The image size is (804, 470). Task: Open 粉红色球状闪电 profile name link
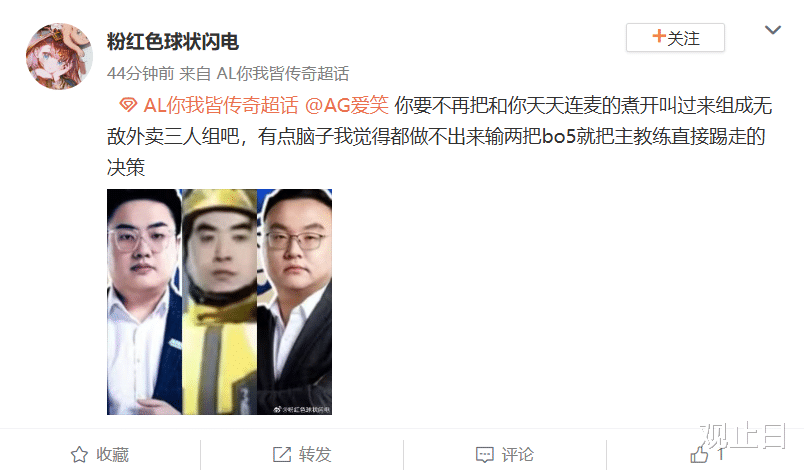173,42
